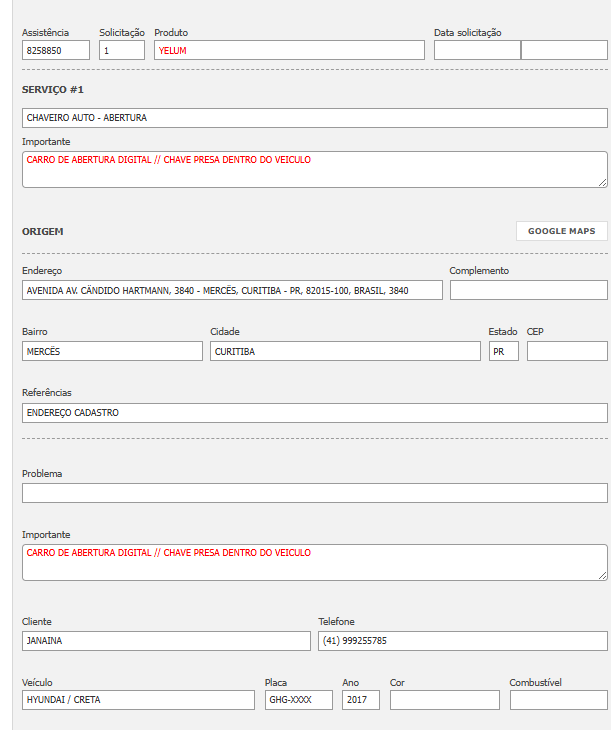This screenshot has width=611, height=730.
Task: Focus the empty CEP field
Action: click(567, 351)
